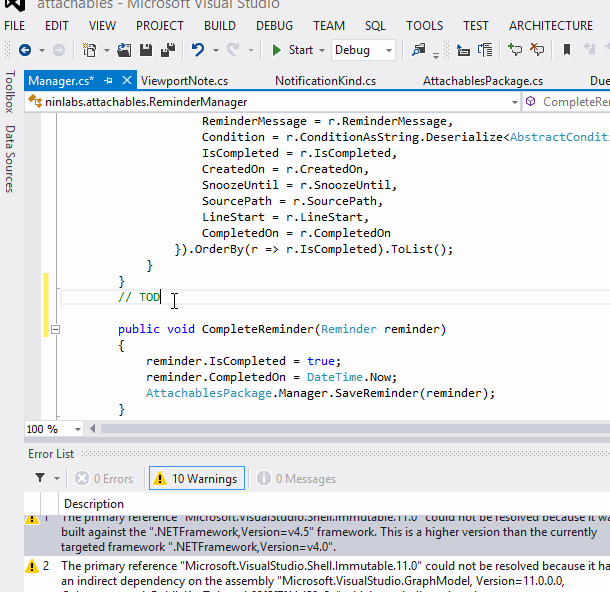This screenshot has width=610, height=592.
Task: Click the disabled Navigate Forward icon
Action: pos(59,50)
